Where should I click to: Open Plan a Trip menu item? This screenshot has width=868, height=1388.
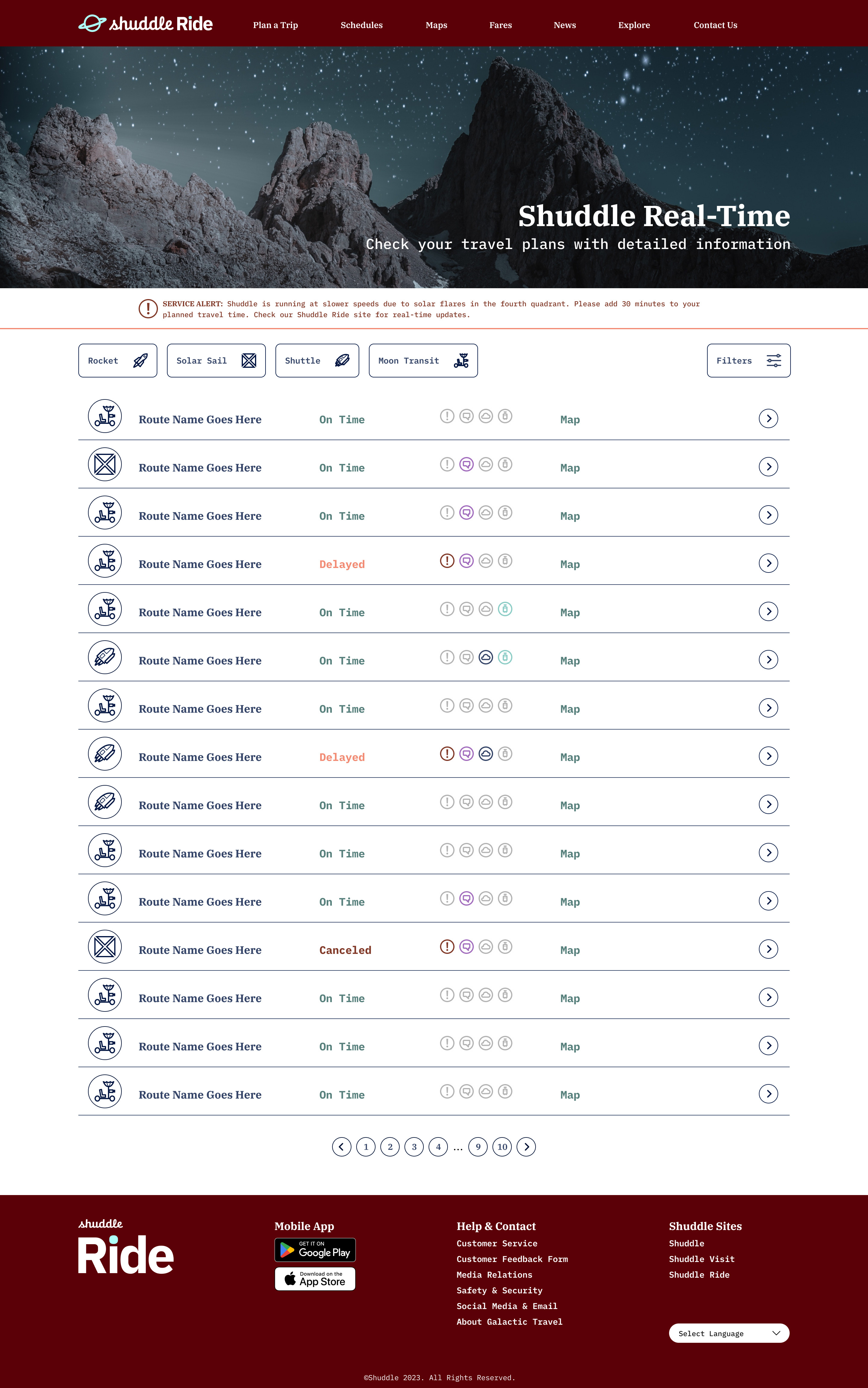point(275,25)
